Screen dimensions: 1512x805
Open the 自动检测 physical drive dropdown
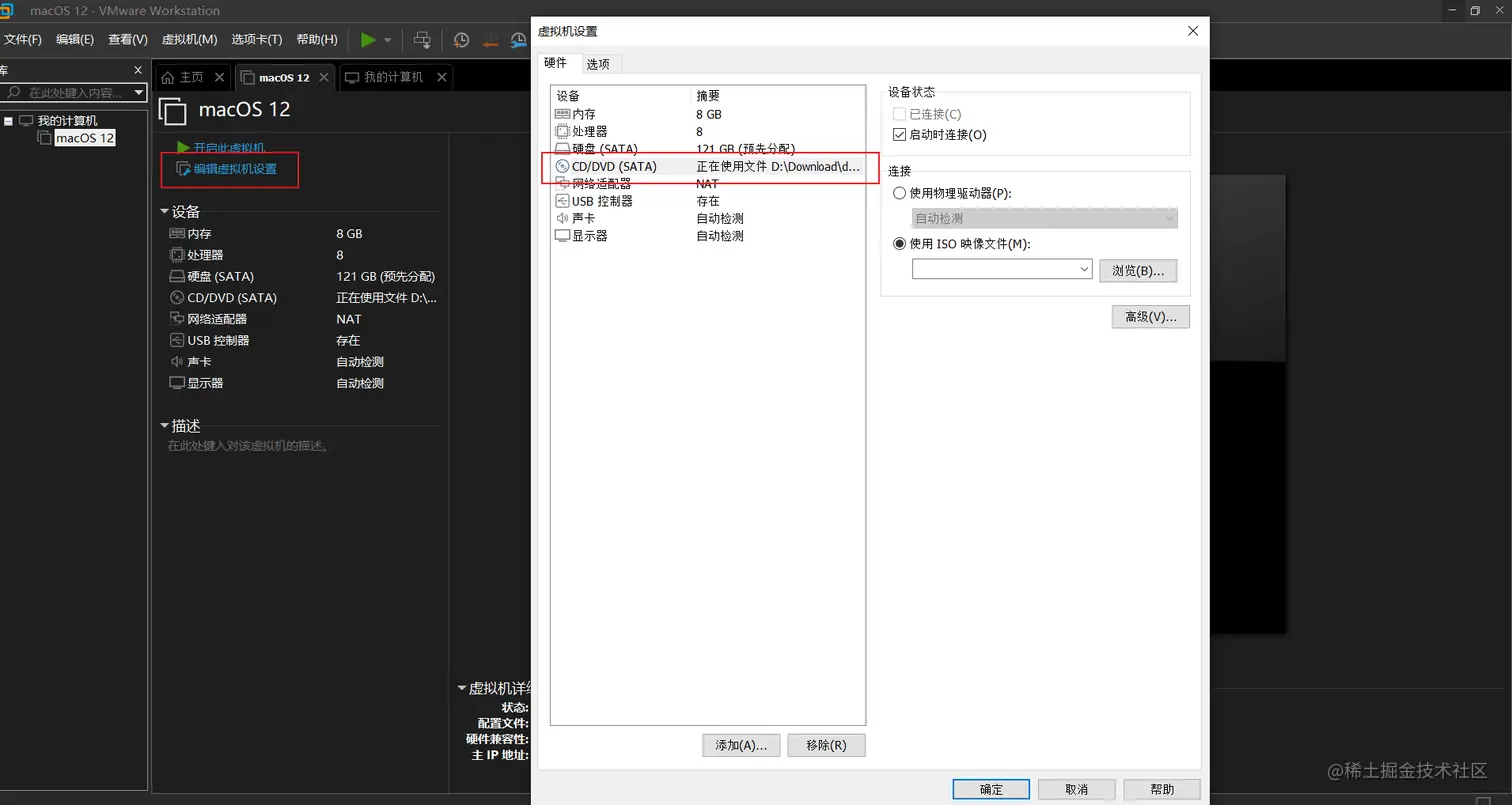pos(1044,218)
